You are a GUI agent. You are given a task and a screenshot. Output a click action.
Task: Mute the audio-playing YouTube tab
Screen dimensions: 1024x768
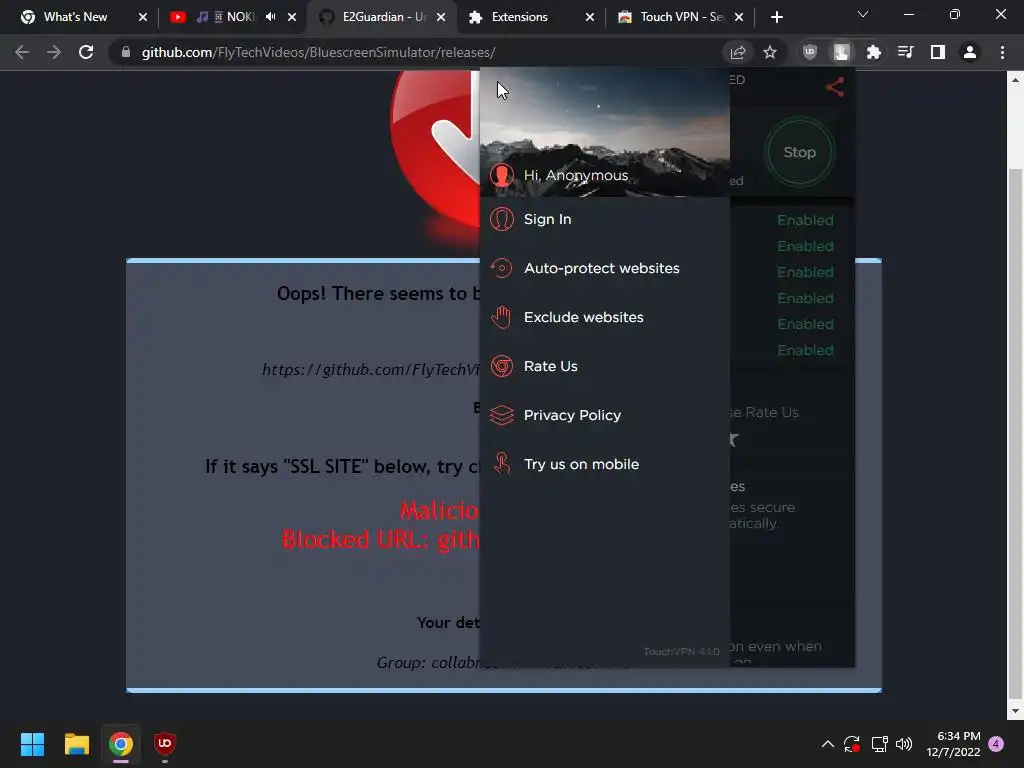pos(270,17)
